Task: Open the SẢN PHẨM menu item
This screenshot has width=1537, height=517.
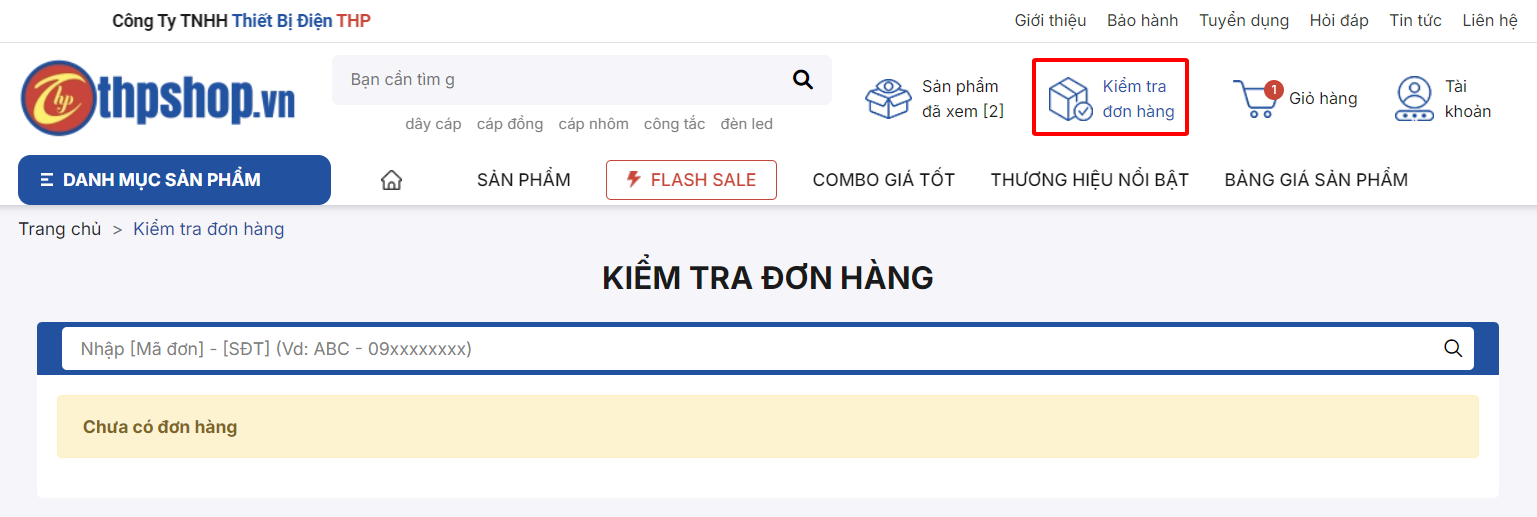Action: [524, 180]
